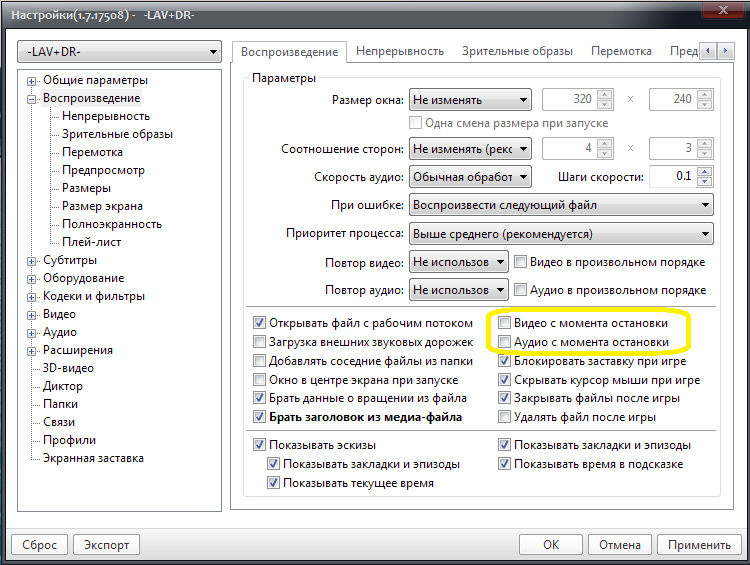This screenshot has height=565, width=750.
Task: Click the Шаги скорости input field
Action: 670,177
